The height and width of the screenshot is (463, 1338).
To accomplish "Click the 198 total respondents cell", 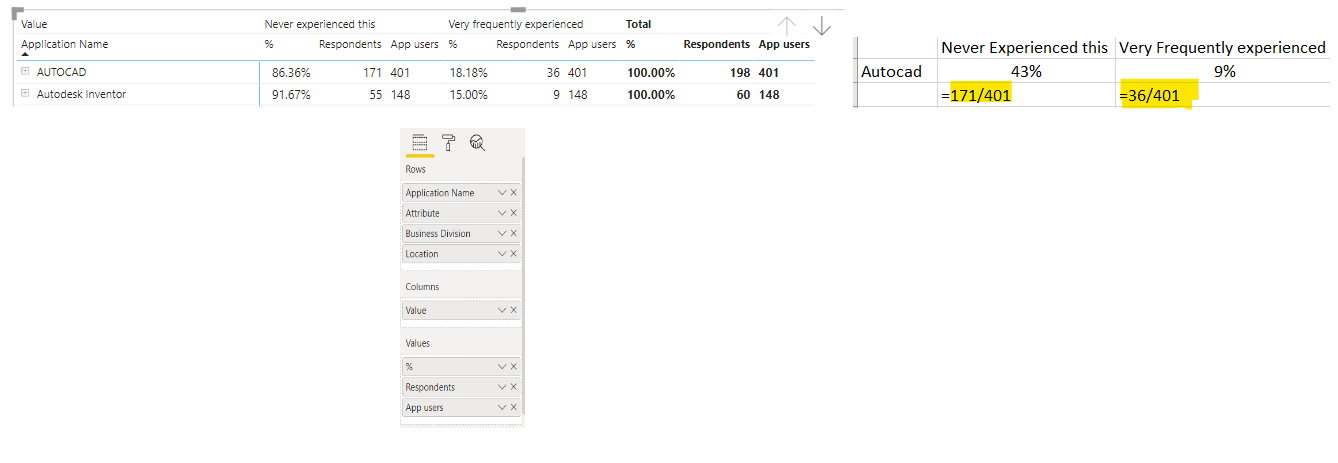I will coord(739,72).
